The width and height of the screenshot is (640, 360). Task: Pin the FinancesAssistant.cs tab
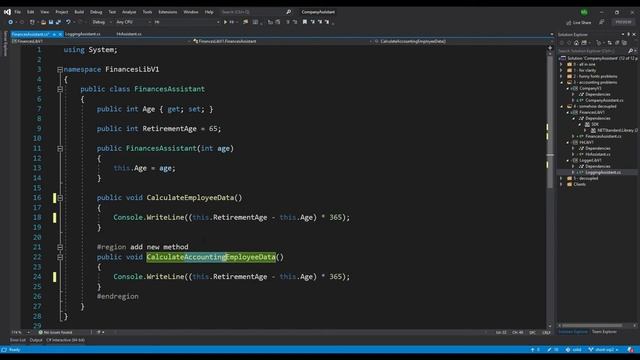54,34
